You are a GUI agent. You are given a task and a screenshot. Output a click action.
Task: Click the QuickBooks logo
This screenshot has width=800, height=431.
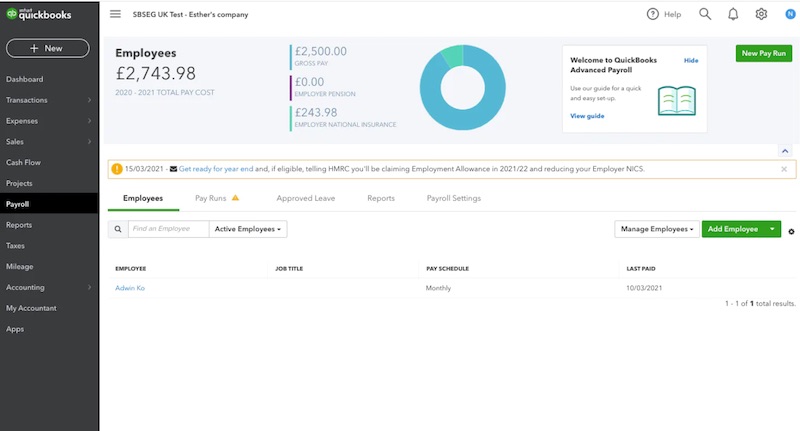(39, 14)
